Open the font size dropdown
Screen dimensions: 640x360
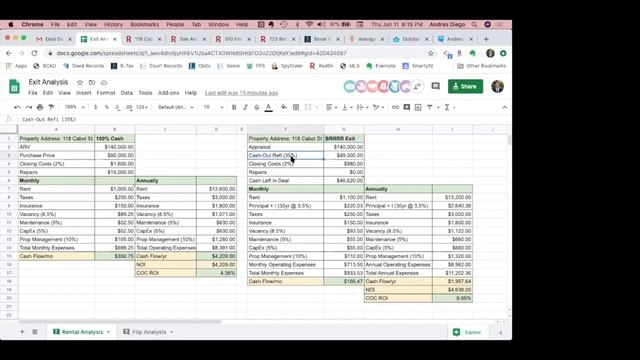213,107
